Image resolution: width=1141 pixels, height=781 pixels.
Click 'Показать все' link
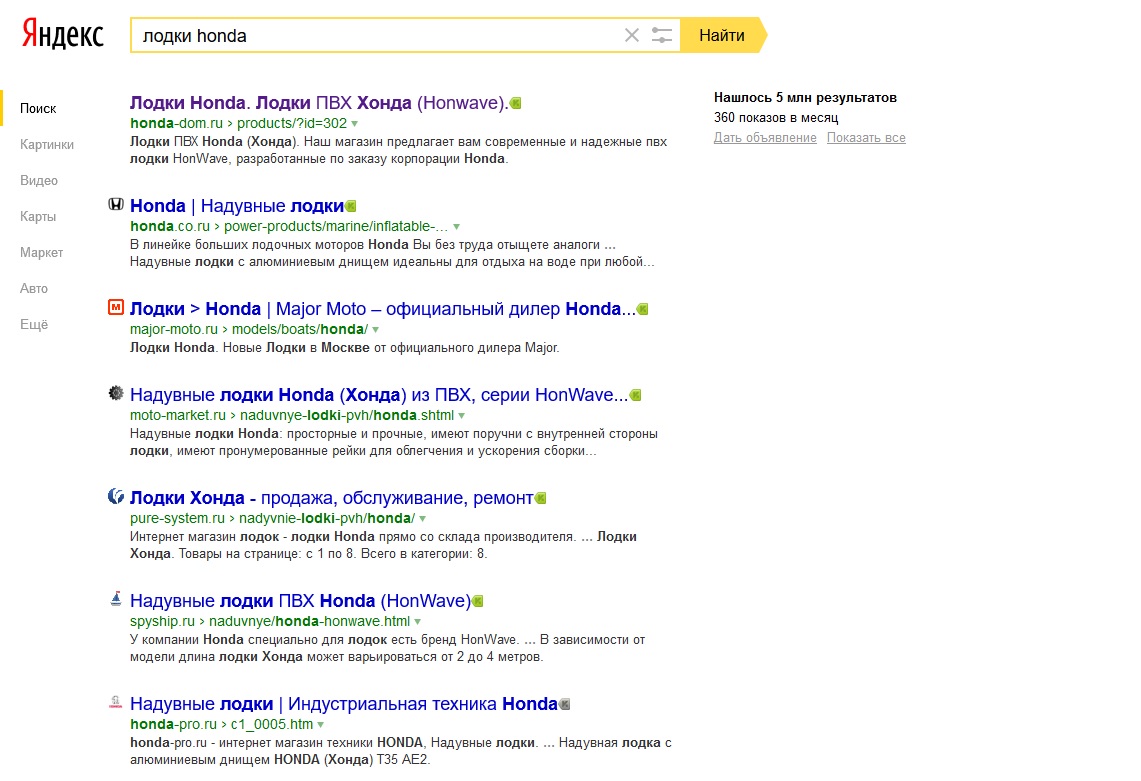tap(866, 138)
